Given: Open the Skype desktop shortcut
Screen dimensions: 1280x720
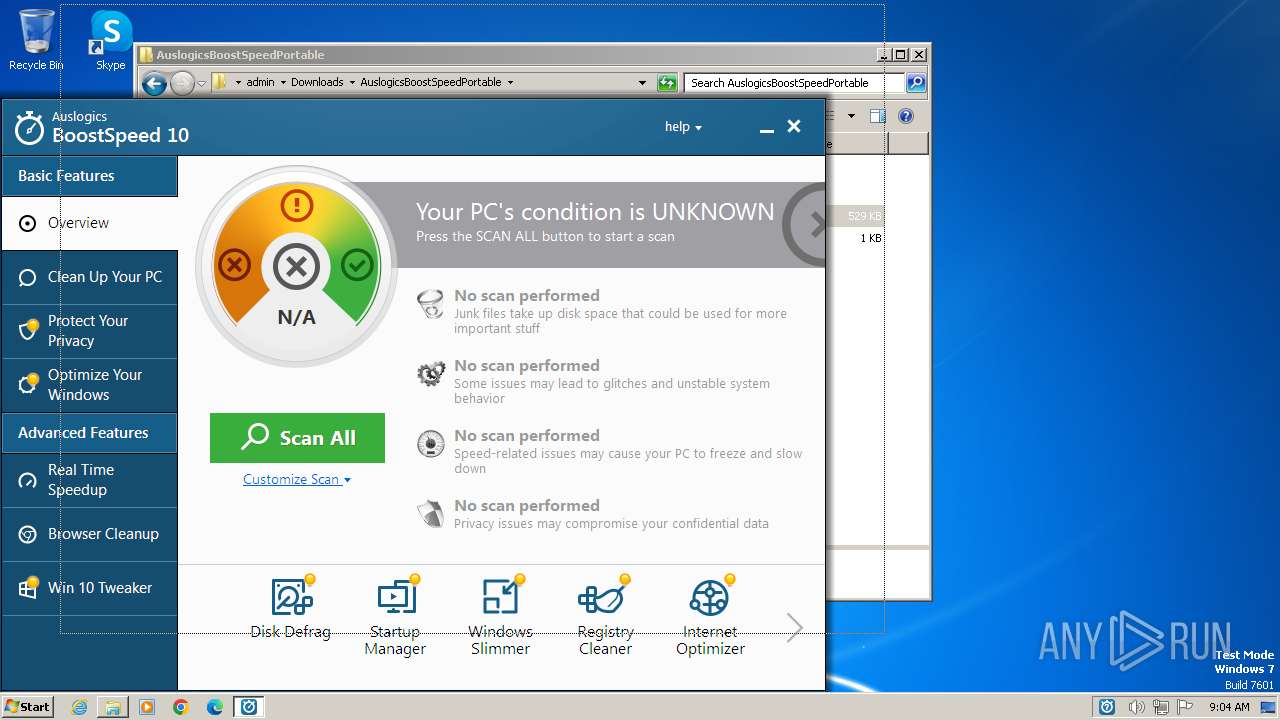Looking at the screenshot, I should (x=110, y=40).
